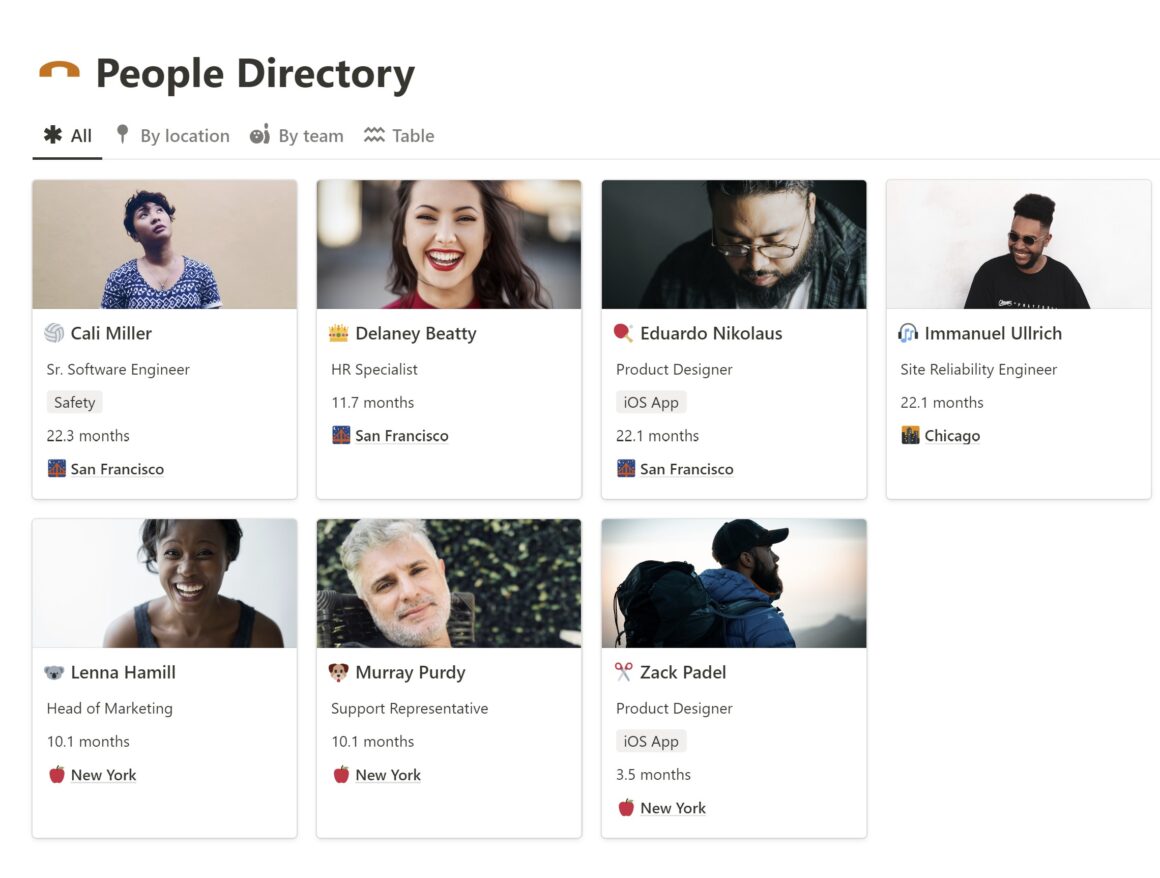Open Murray Purdy's profile page

(x=410, y=672)
